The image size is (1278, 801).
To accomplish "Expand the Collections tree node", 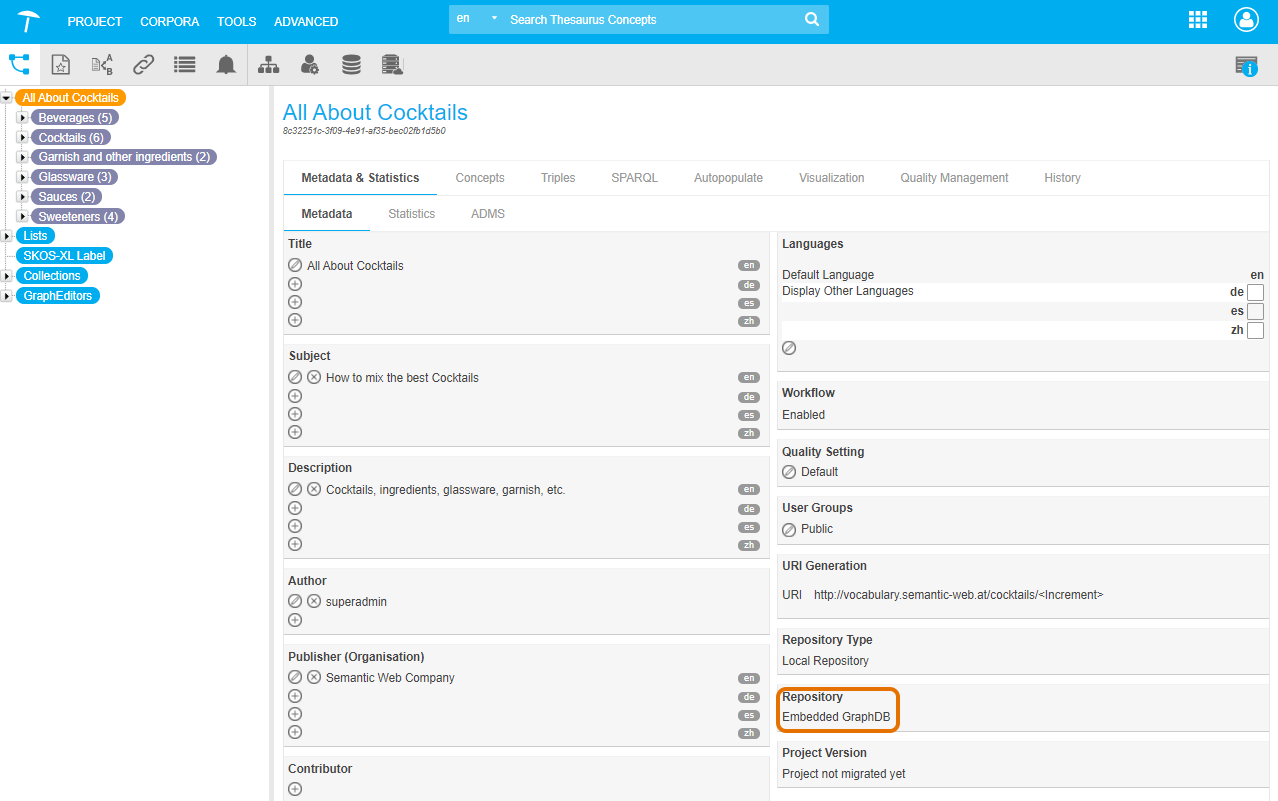I will (x=7, y=276).
